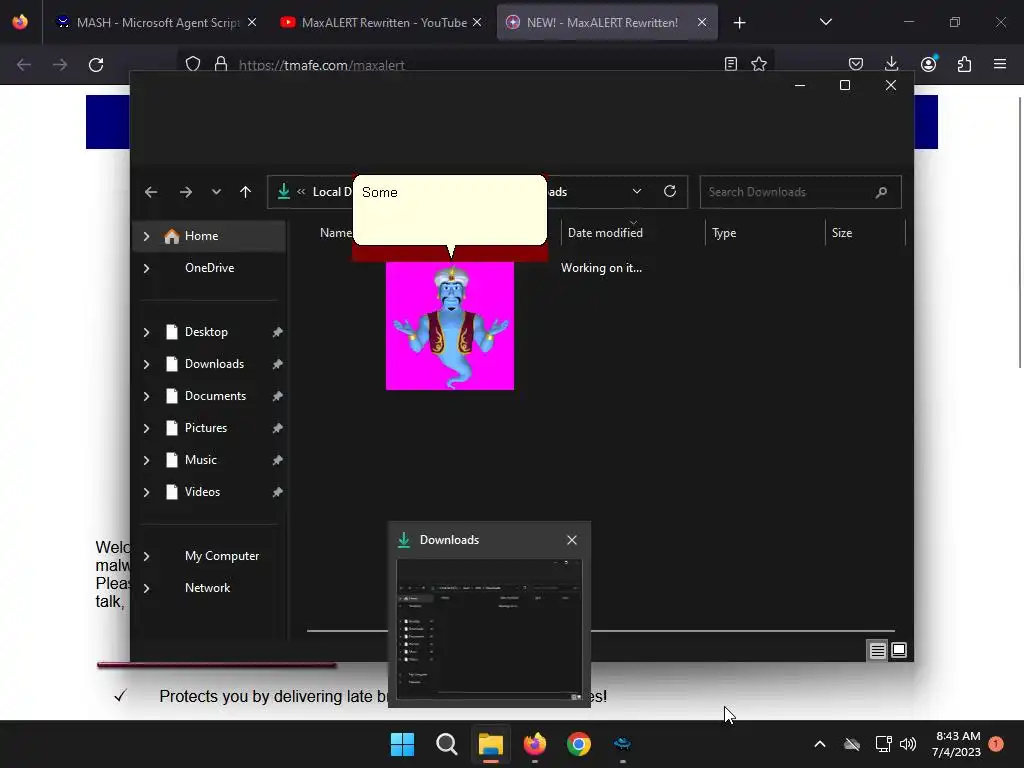Image resolution: width=1024 pixels, height=768 pixels.
Task: Click the padlock site security icon
Action: 221,64
